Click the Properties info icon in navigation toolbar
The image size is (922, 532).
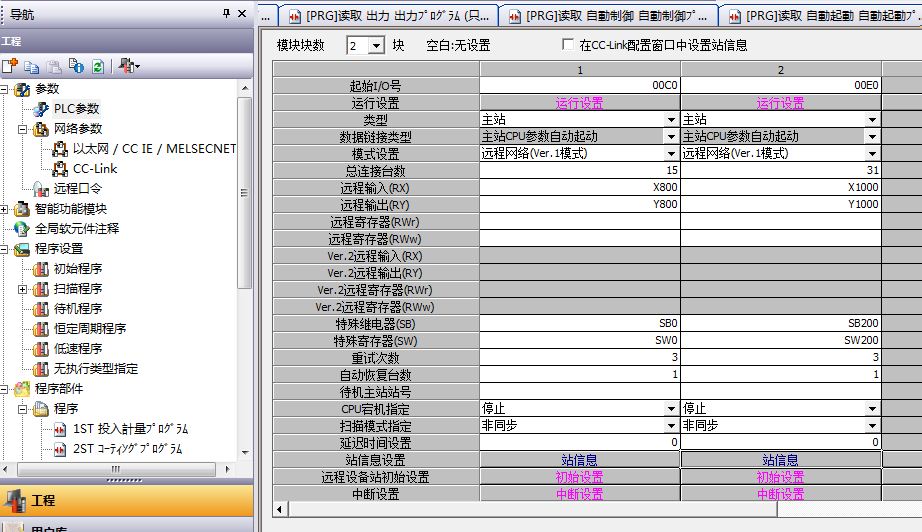(77, 66)
